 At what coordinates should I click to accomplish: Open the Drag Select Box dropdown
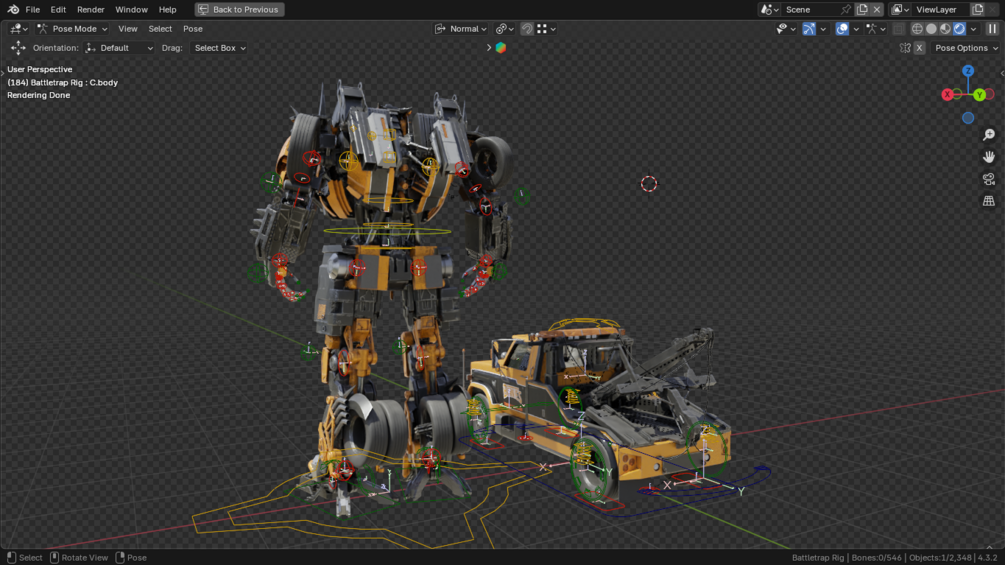[219, 48]
